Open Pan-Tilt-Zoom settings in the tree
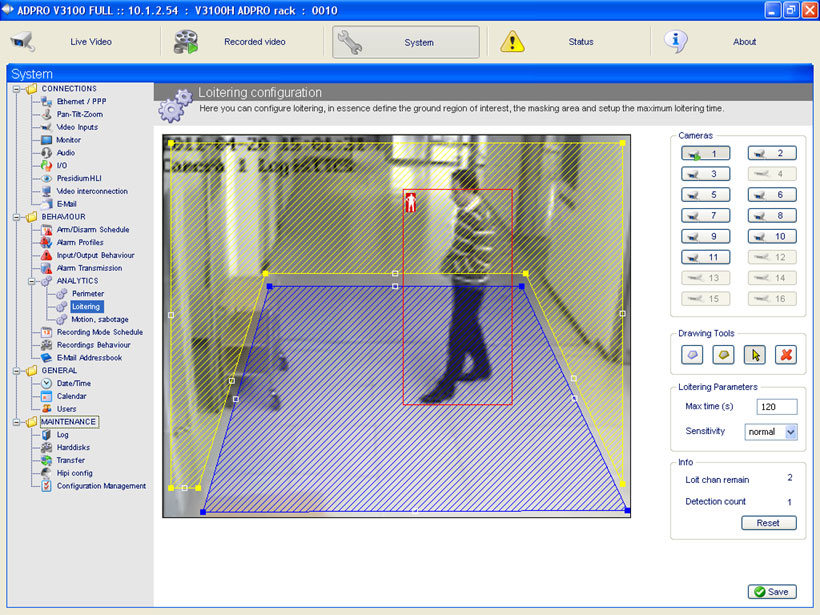Viewport: 820px width, 615px height. [79, 114]
